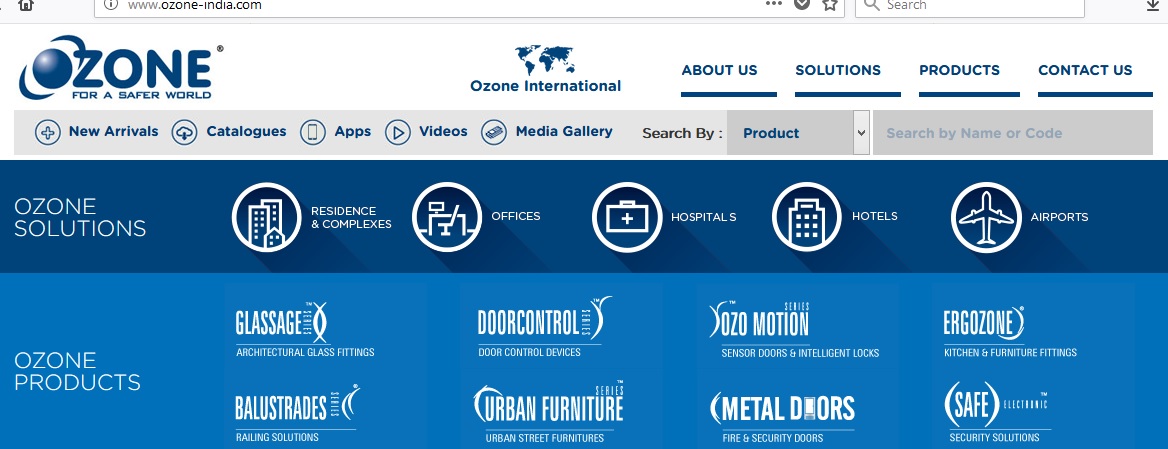Open the Contact Us menu
The width and height of the screenshot is (1168, 449).
point(1085,70)
